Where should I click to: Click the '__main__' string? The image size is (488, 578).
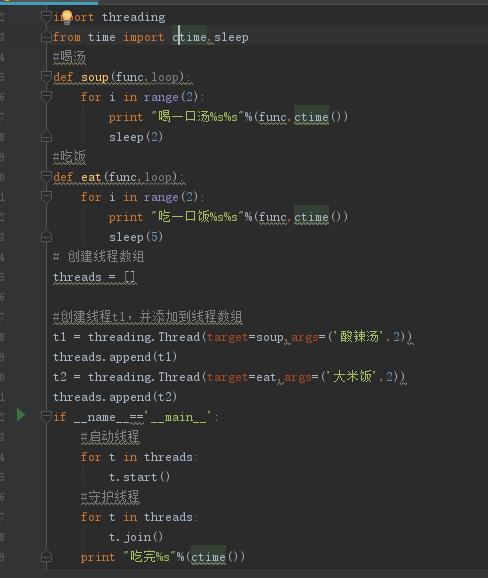pos(179,417)
